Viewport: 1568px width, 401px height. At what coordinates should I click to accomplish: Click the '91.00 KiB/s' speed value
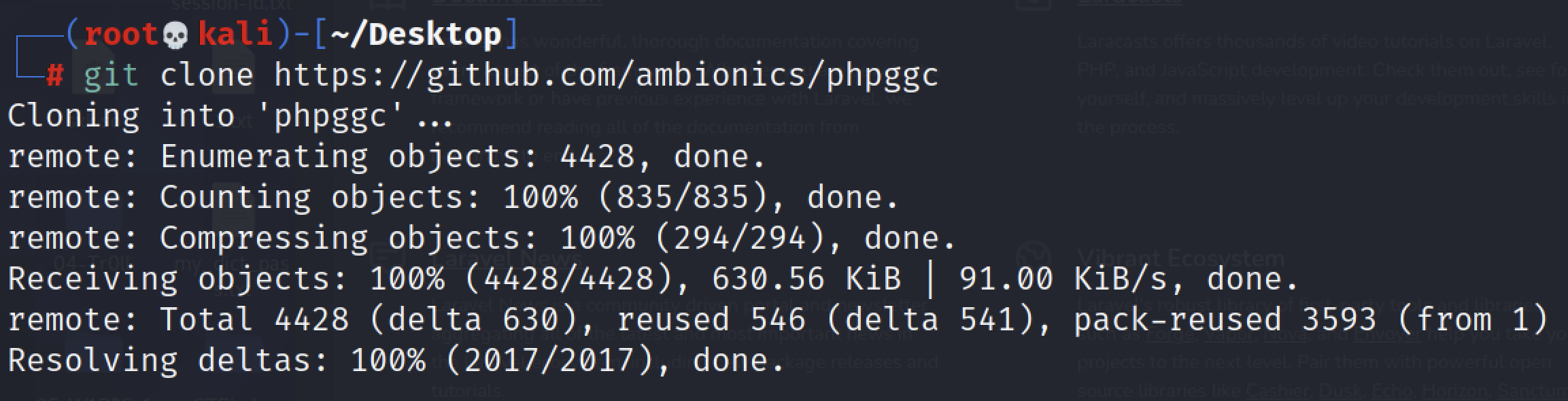pyautogui.click(x=1063, y=279)
